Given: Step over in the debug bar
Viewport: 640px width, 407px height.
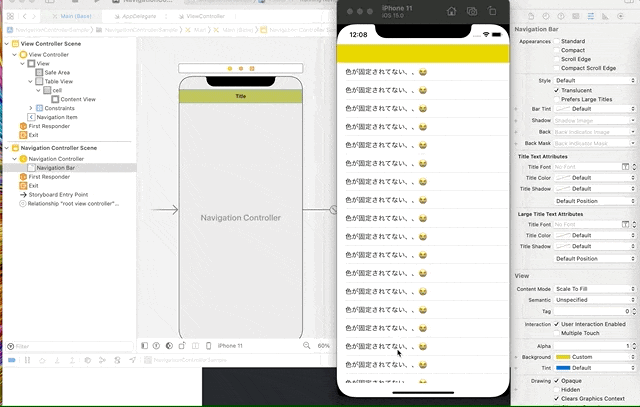Looking at the screenshot, I should [x=42, y=360].
